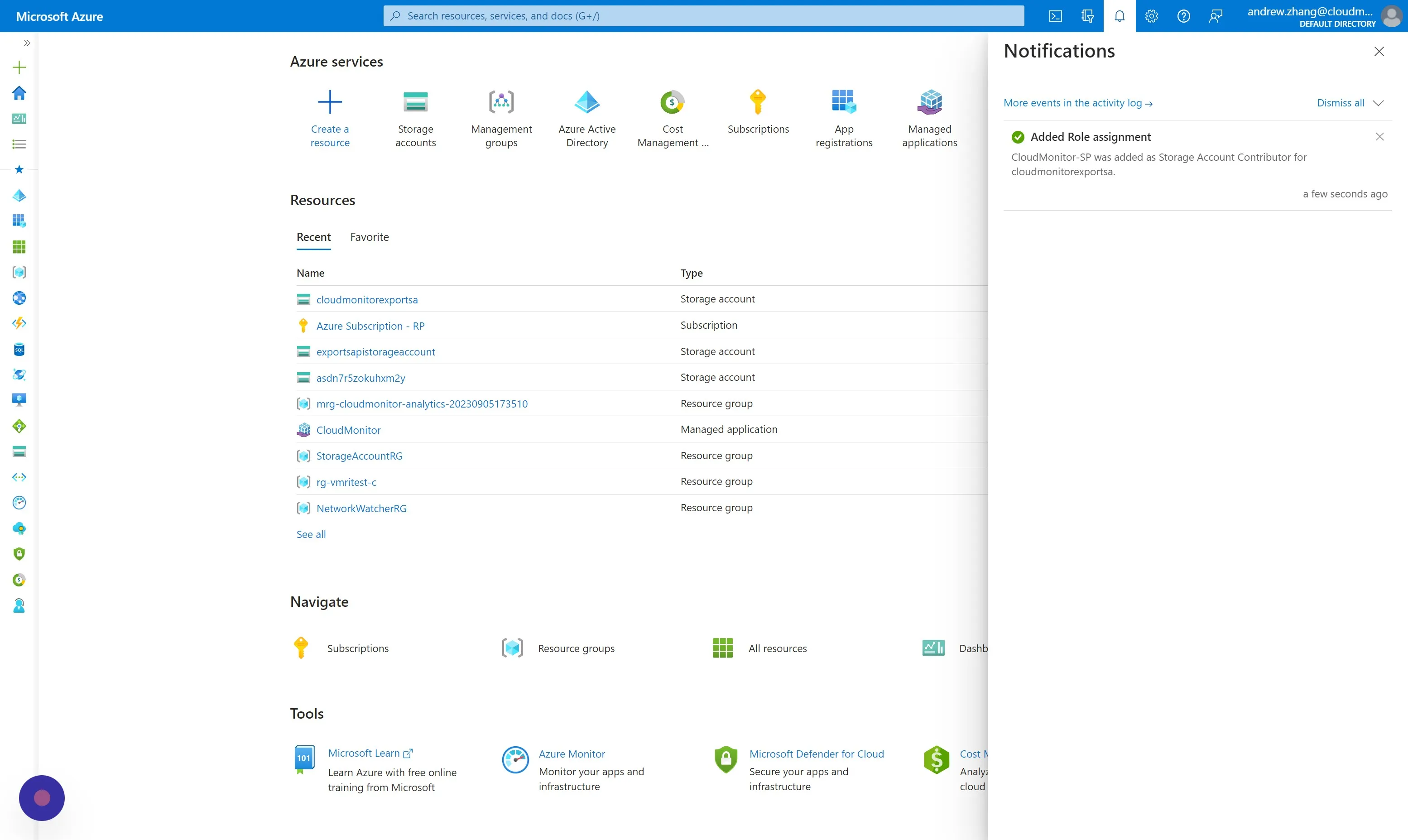Image resolution: width=1408 pixels, height=840 pixels.
Task: Open App registrations service tile
Action: point(844,119)
